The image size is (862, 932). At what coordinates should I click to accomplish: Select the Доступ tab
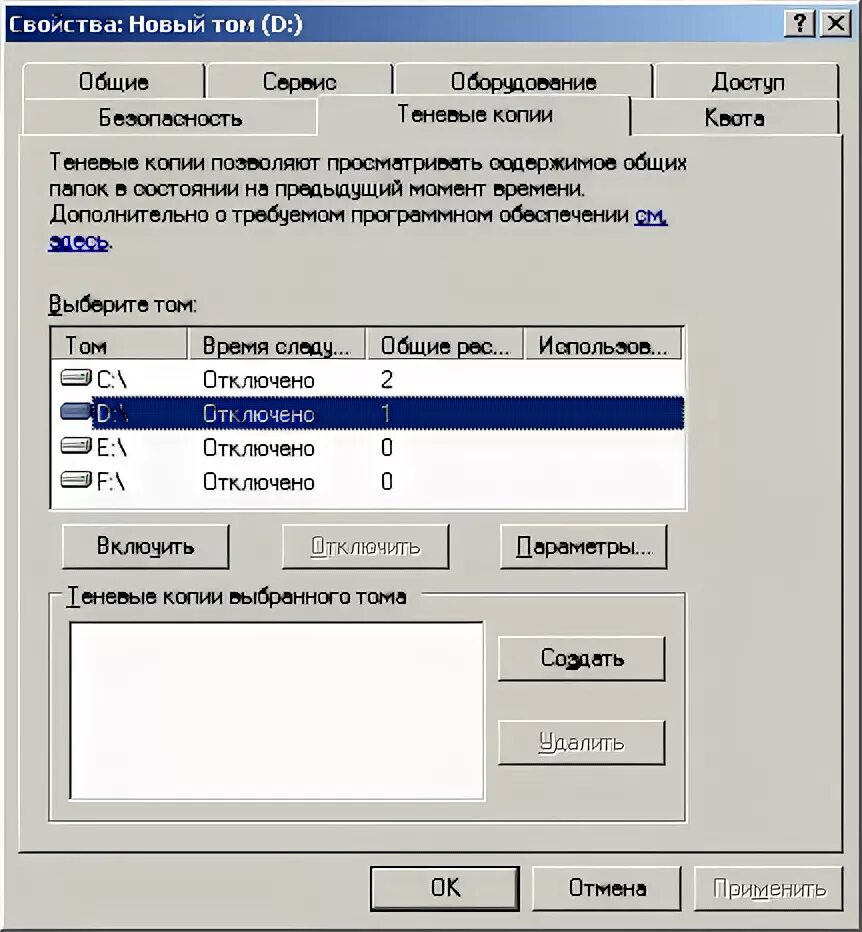pyautogui.click(x=747, y=81)
